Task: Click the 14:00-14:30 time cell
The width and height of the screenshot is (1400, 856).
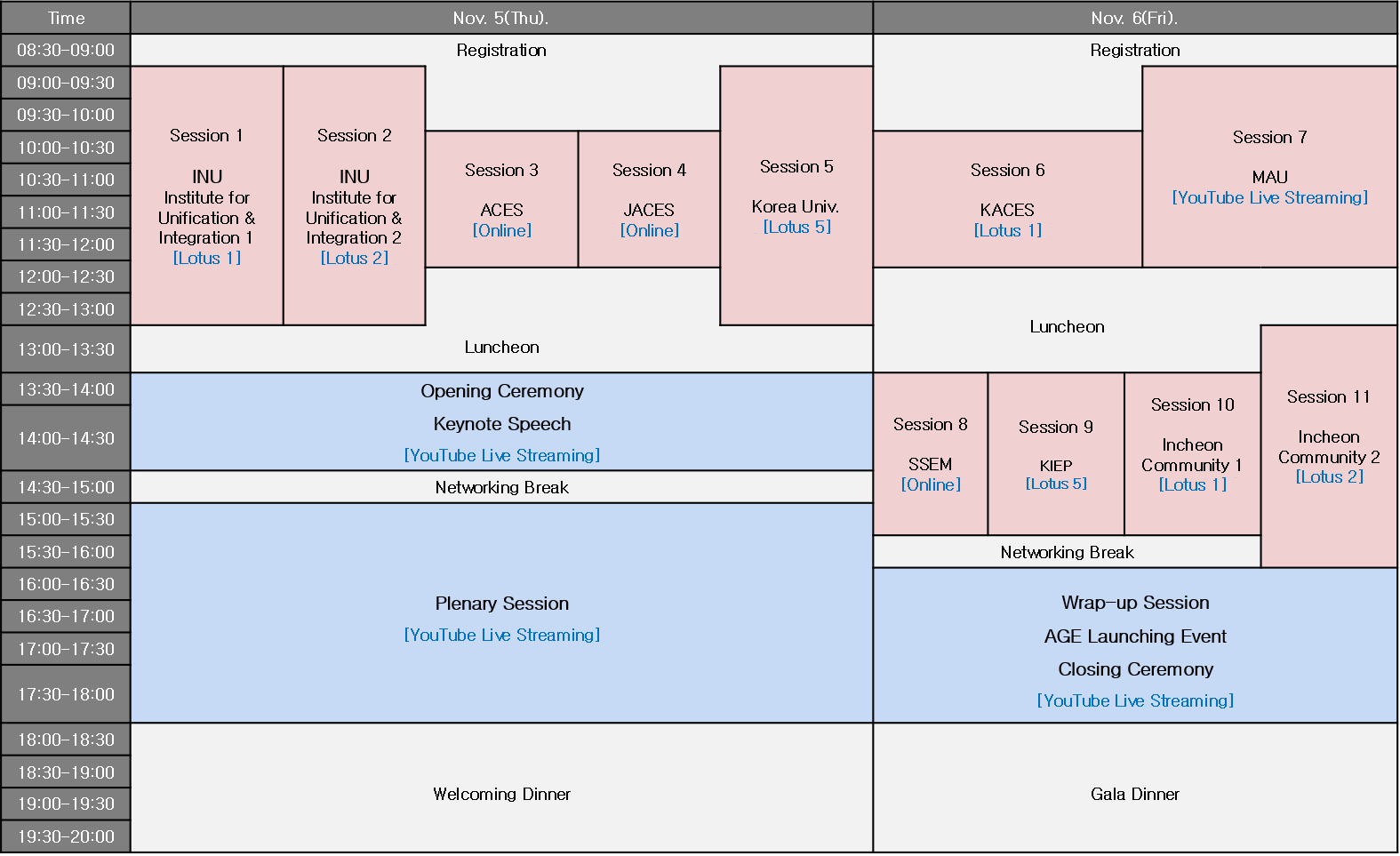Action: coord(66,438)
